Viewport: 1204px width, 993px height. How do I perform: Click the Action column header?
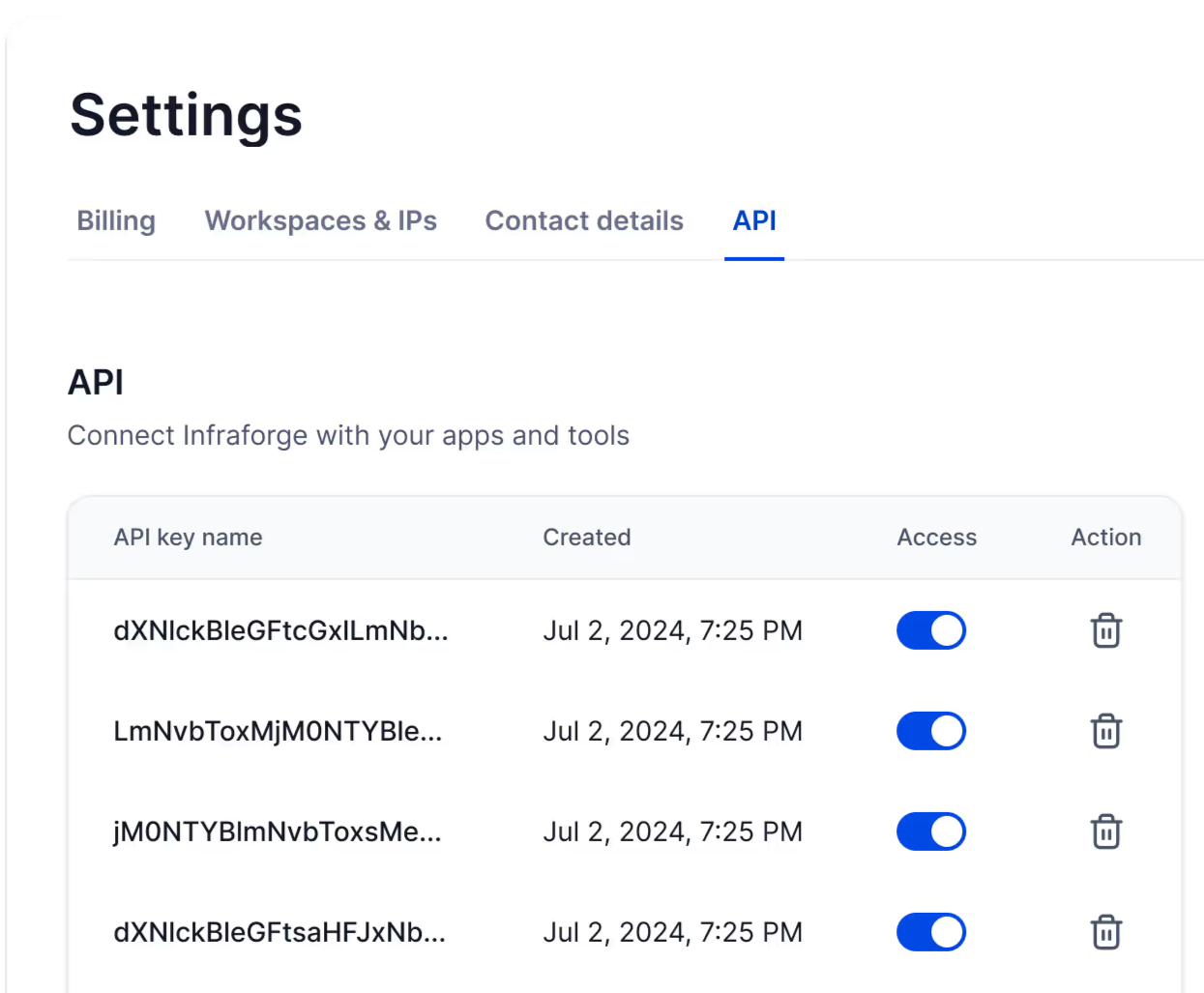1106,538
